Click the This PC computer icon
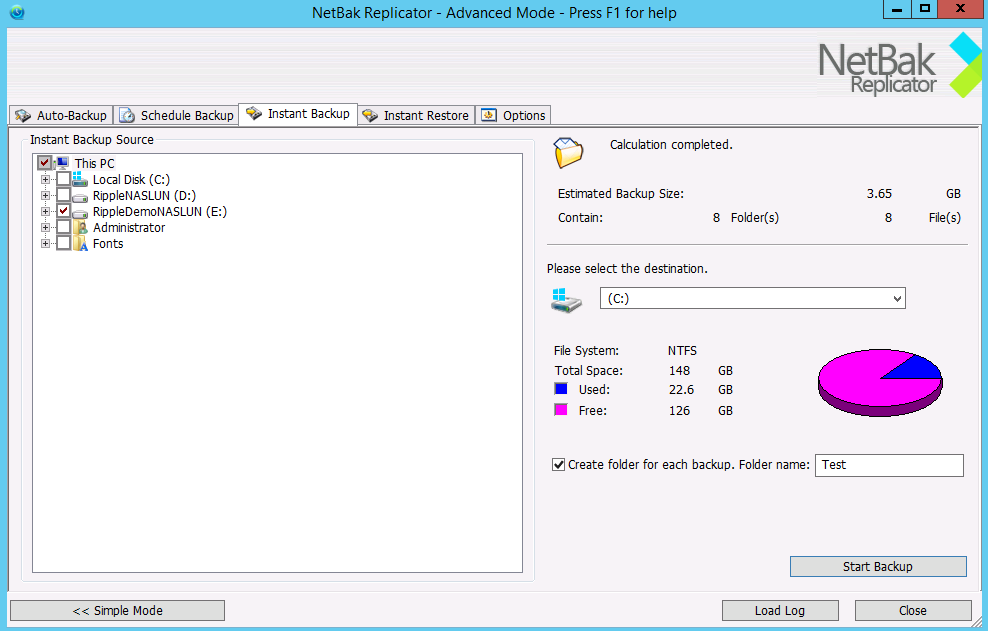 pos(62,163)
